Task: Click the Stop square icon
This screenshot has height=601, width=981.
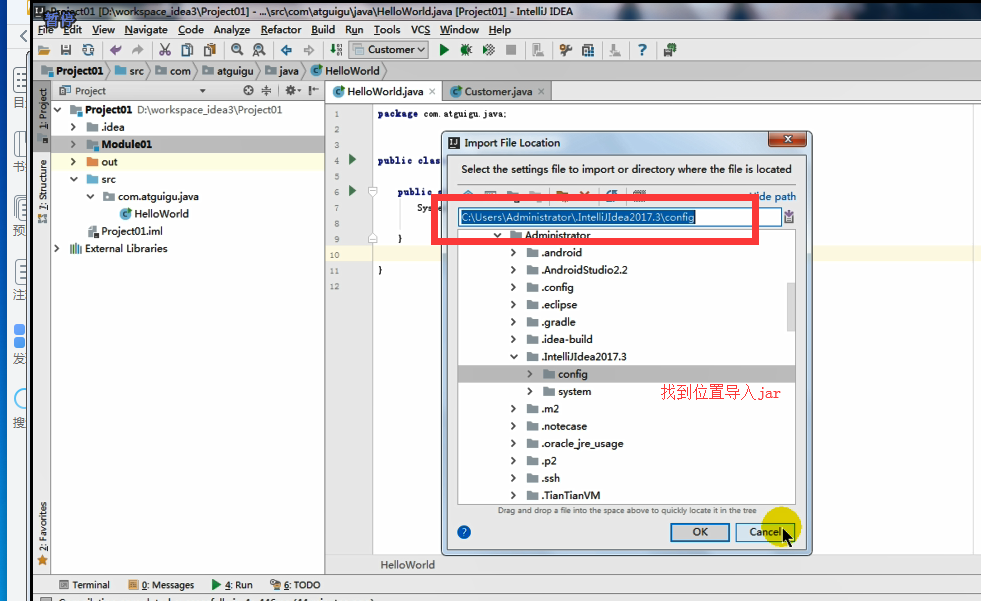Action: click(511, 50)
